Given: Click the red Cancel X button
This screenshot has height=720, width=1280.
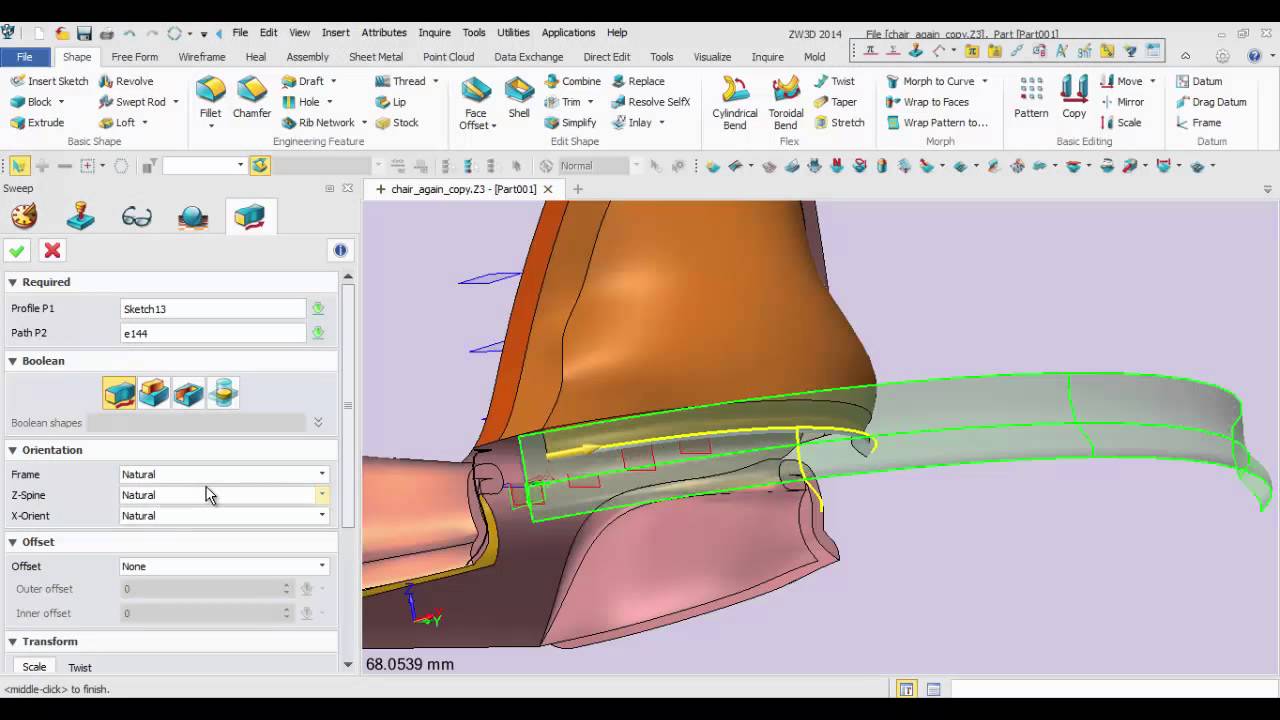Looking at the screenshot, I should pyautogui.click(x=53, y=251).
